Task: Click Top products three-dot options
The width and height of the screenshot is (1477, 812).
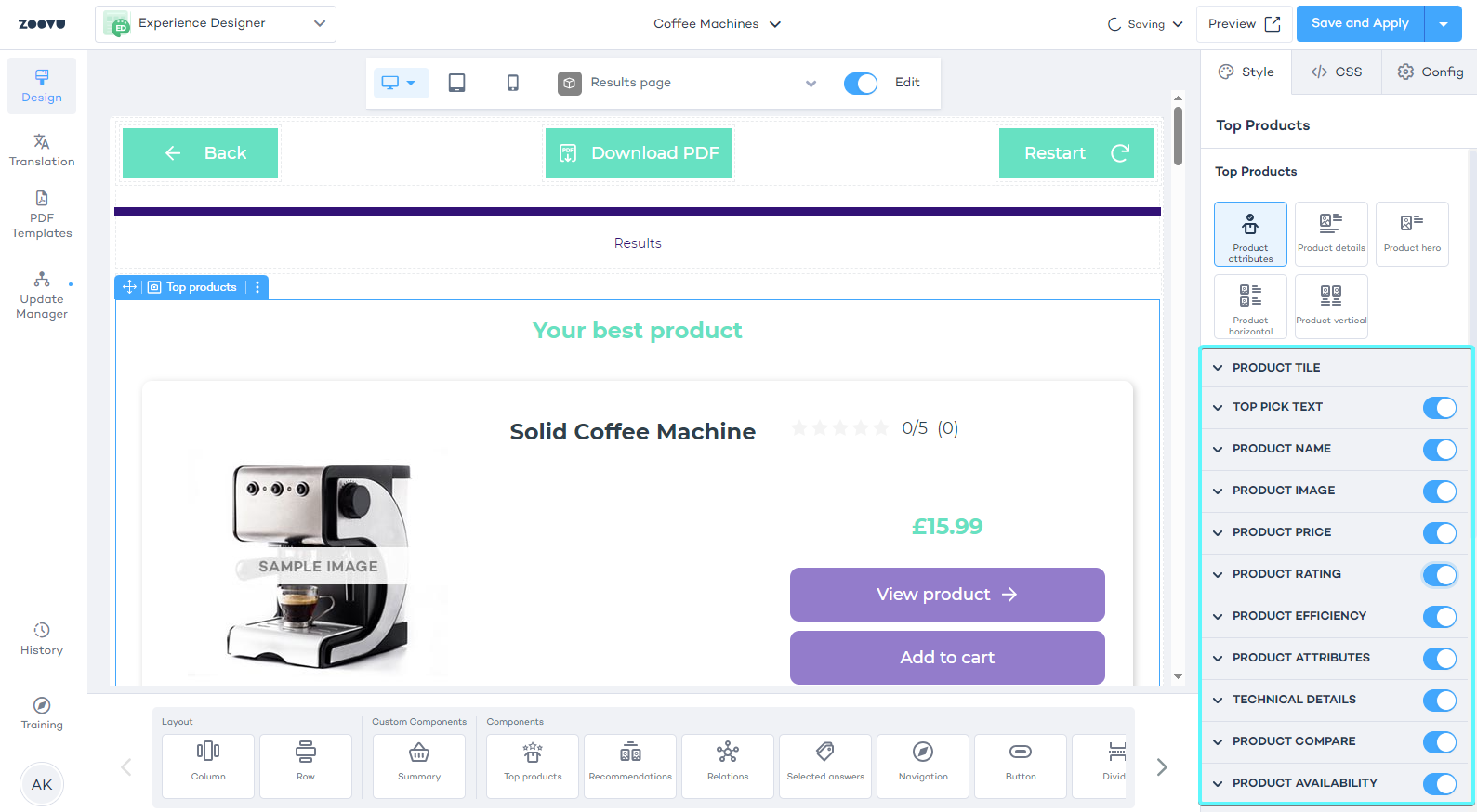Action: [257, 287]
